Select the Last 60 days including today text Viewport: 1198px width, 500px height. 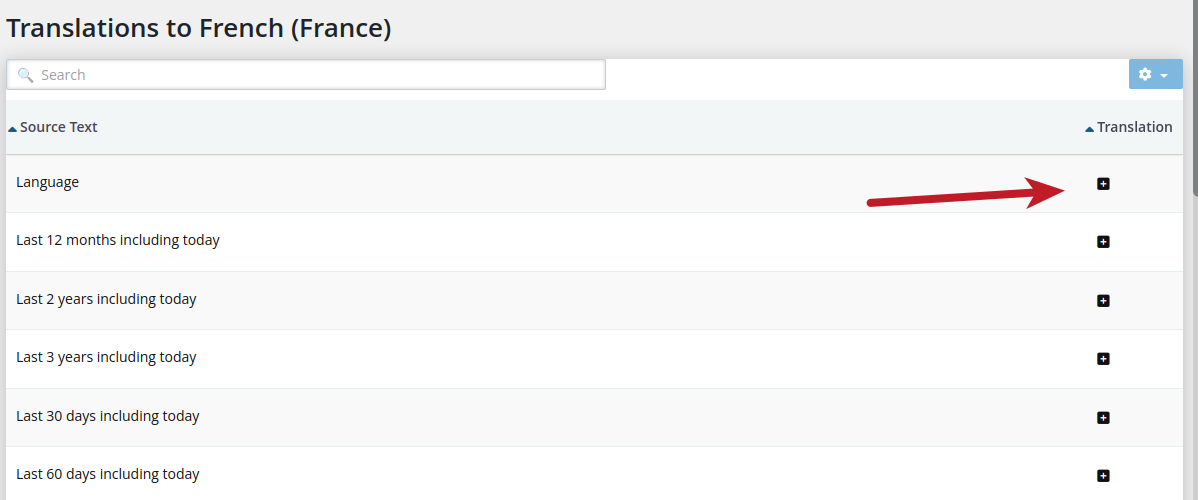(x=108, y=474)
